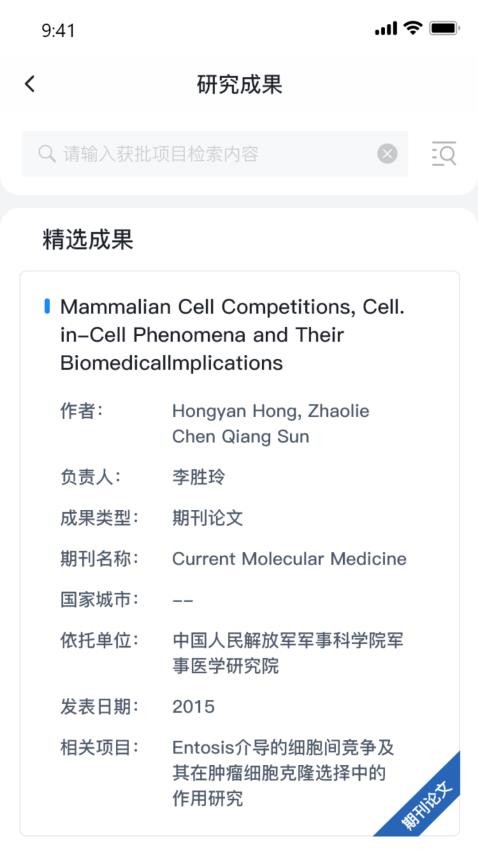This screenshot has height=850, width=478.
Task: Tap the cellular signal icon
Action: coord(386,28)
